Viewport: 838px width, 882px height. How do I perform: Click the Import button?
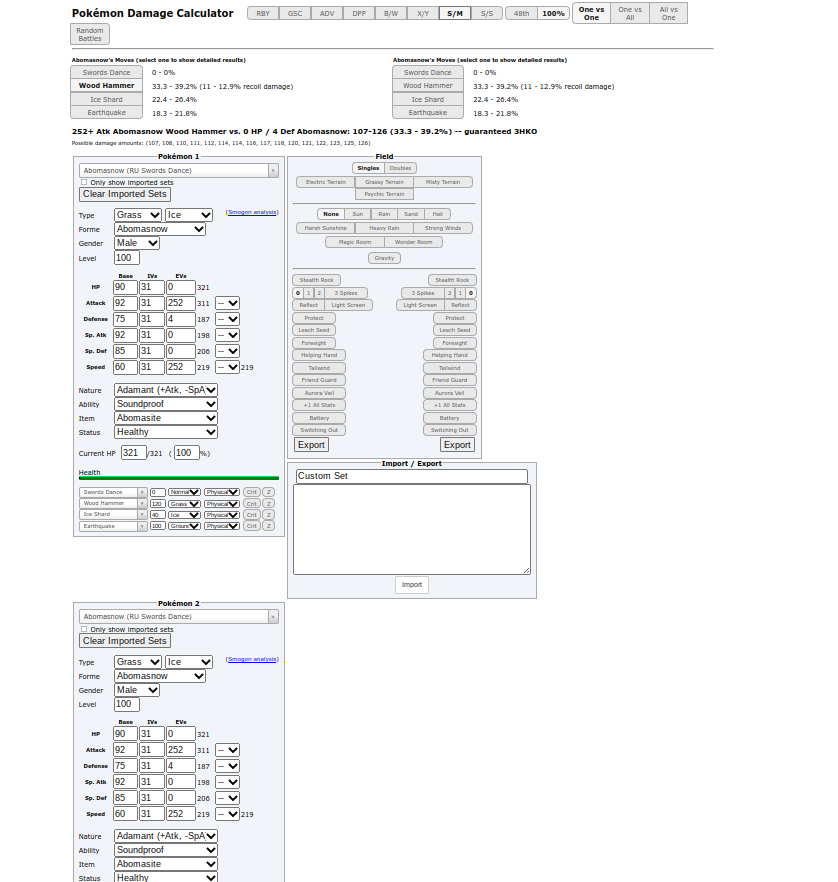tap(412, 585)
